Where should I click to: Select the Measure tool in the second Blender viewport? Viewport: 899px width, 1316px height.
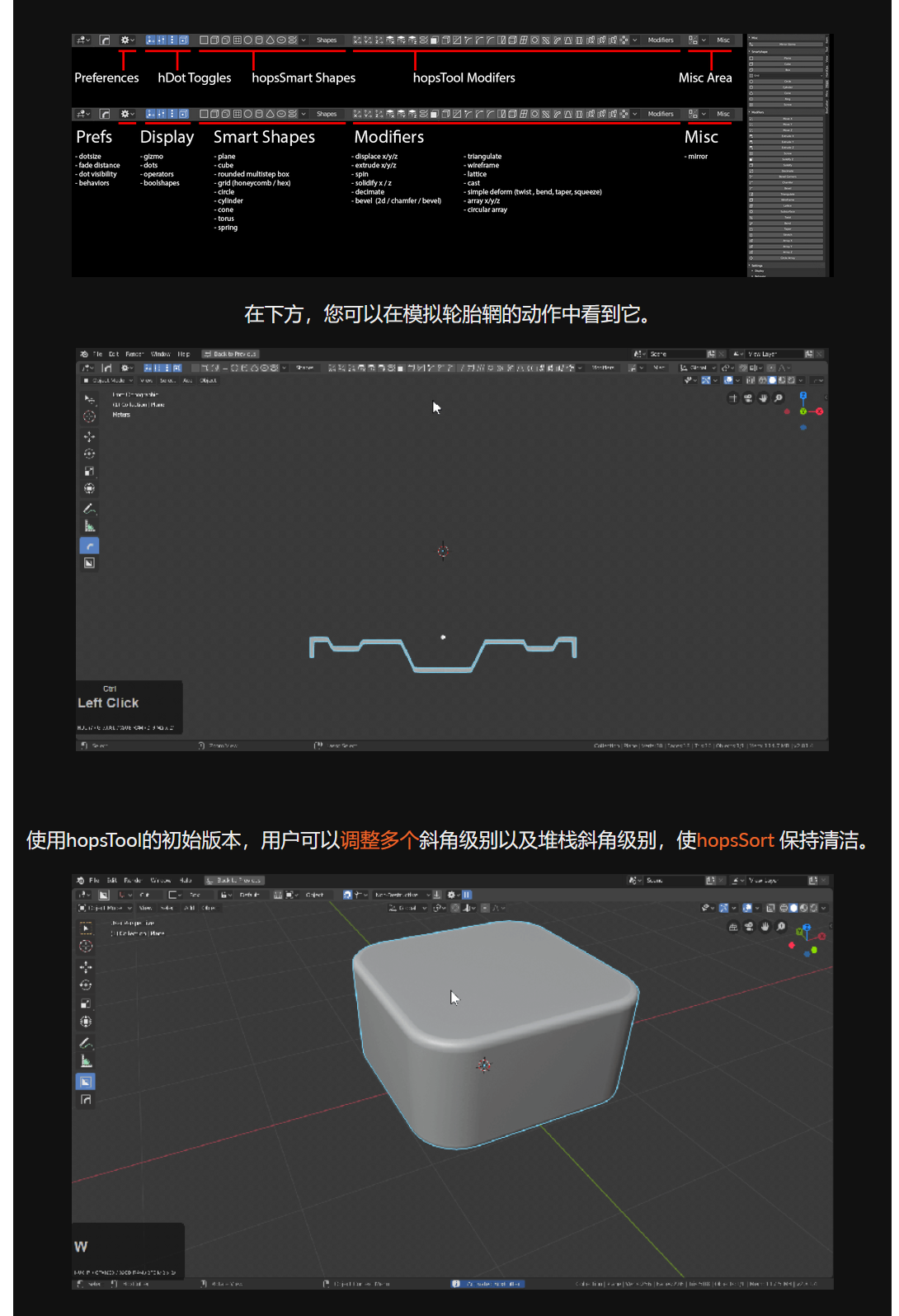[86, 1061]
